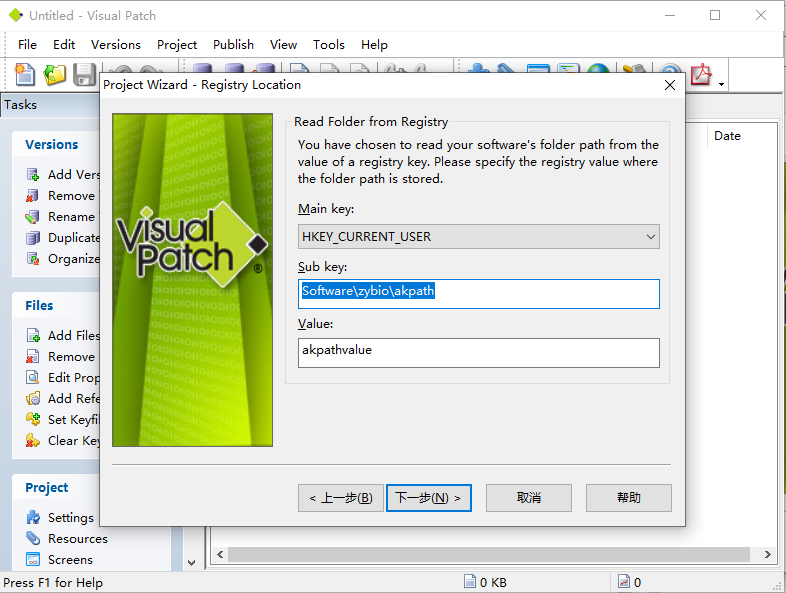The image size is (786, 593).
Task: Click the New Project toolbar icon
Action: click(x=25, y=75)
